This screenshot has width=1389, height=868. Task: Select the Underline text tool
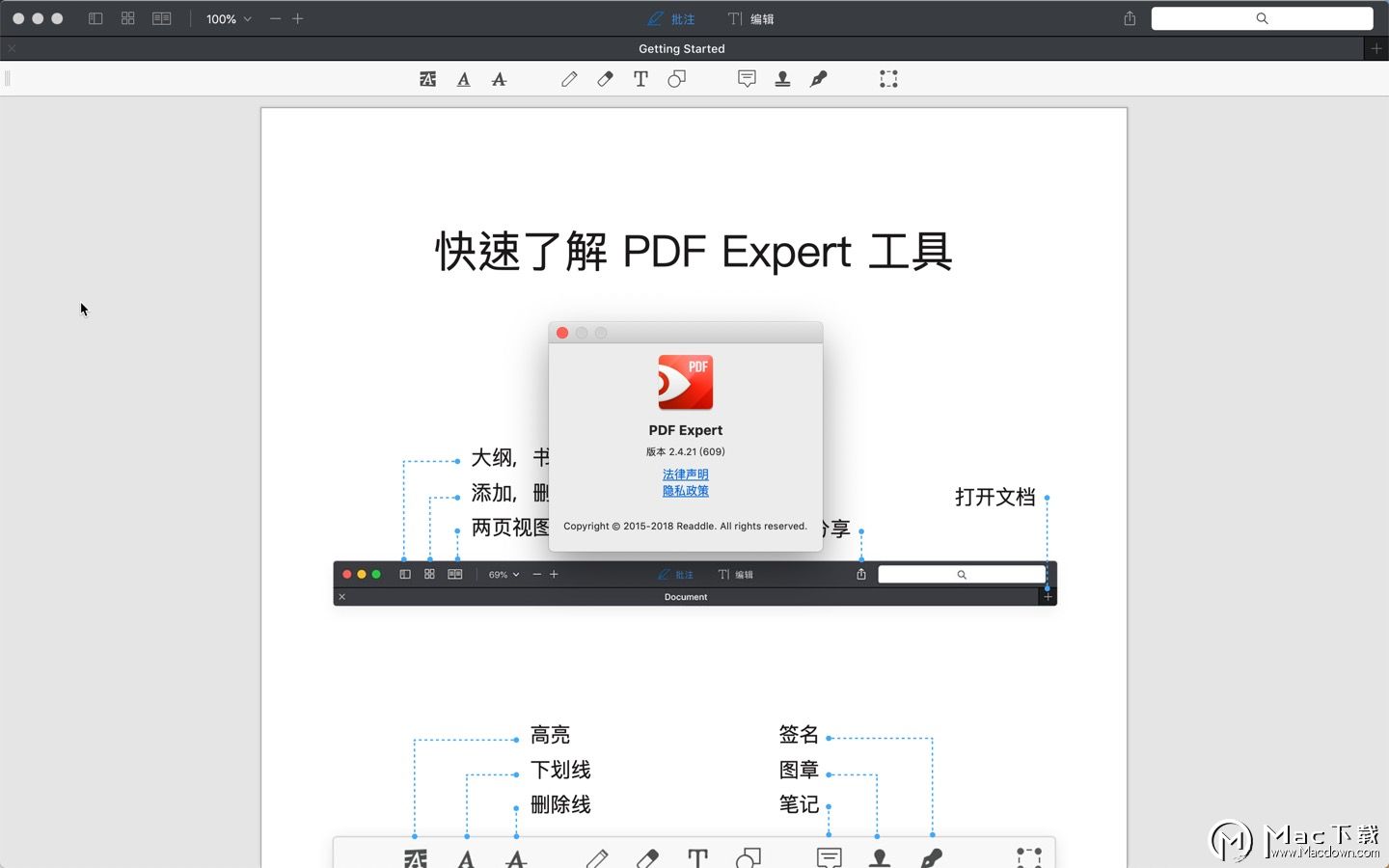[x=464, y=79]
